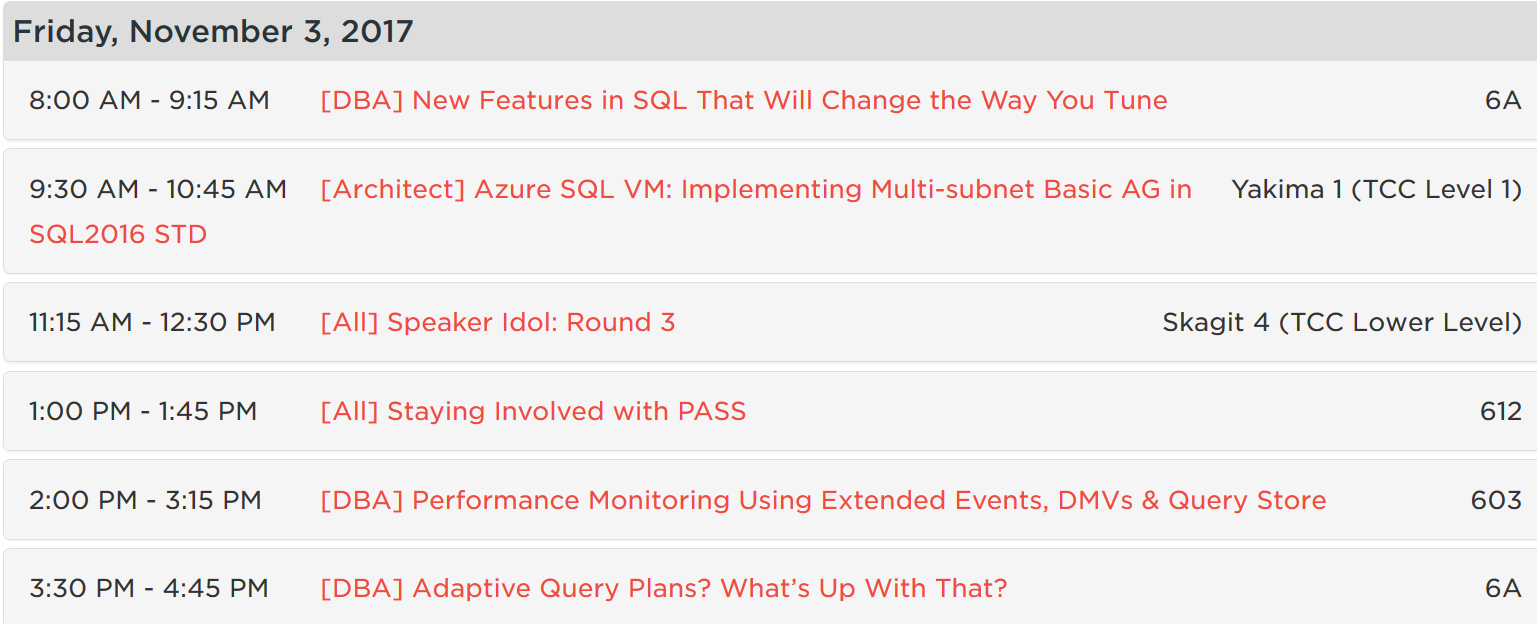This screenshot has height=624, width=1537.
Task: Click the room 603 label
Action: (x=1496, y=500)
